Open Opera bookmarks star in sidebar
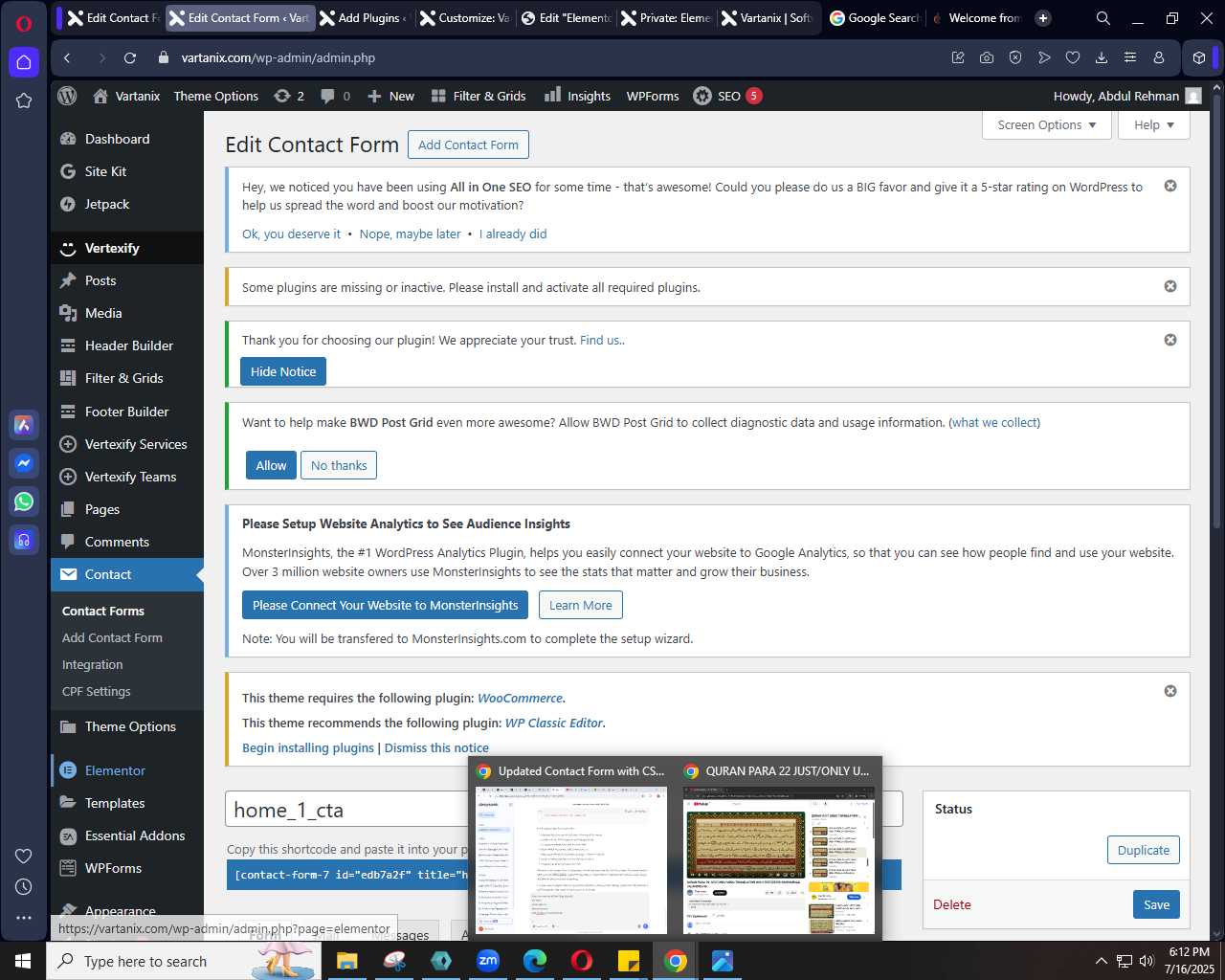 (x=24, y=100)
